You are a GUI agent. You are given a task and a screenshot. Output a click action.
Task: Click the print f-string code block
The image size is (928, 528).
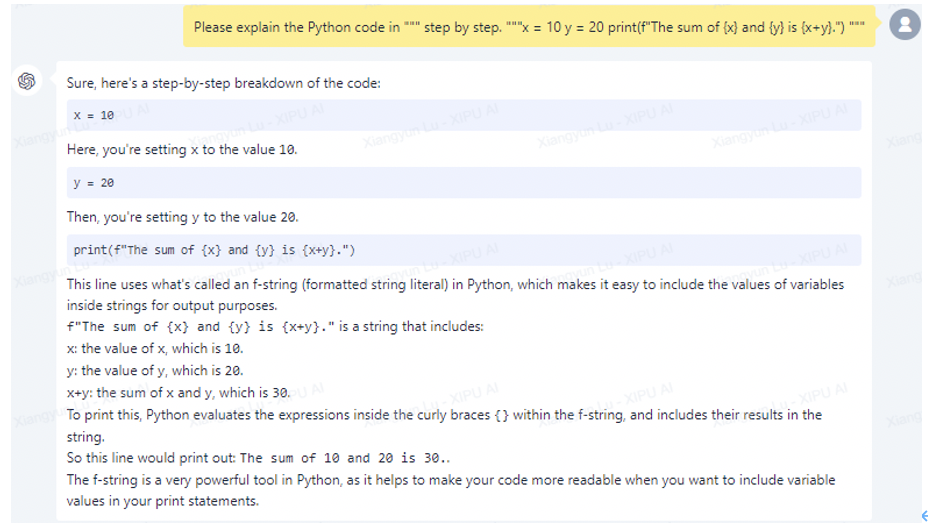[x=464, y=250]
